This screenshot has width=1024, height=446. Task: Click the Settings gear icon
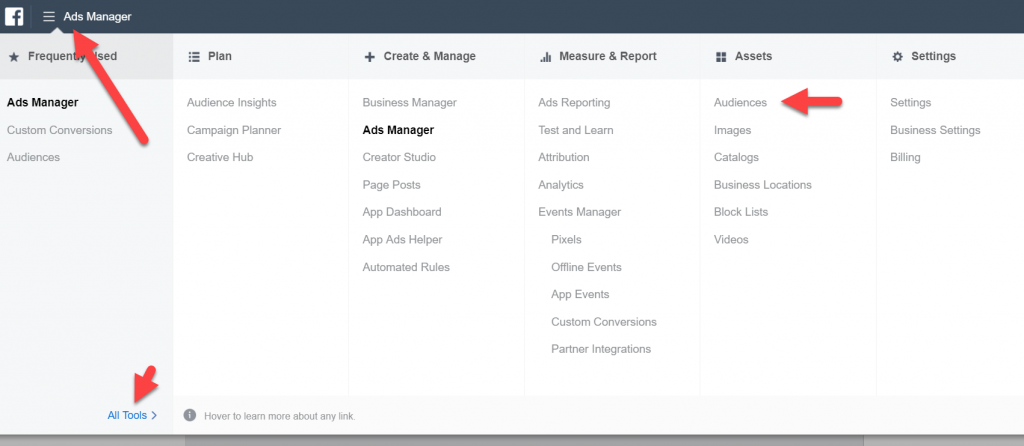click(x=897, y=57)
